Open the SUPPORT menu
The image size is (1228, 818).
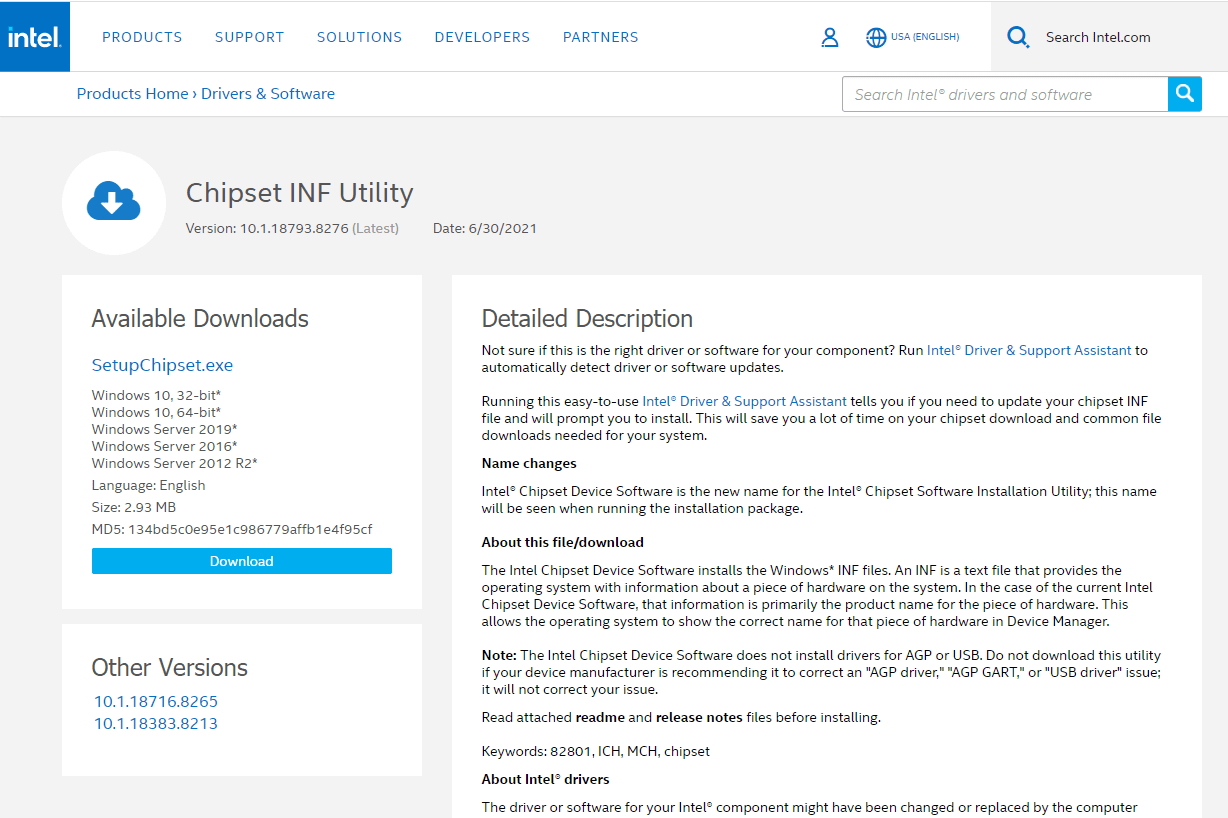[249, 37]
